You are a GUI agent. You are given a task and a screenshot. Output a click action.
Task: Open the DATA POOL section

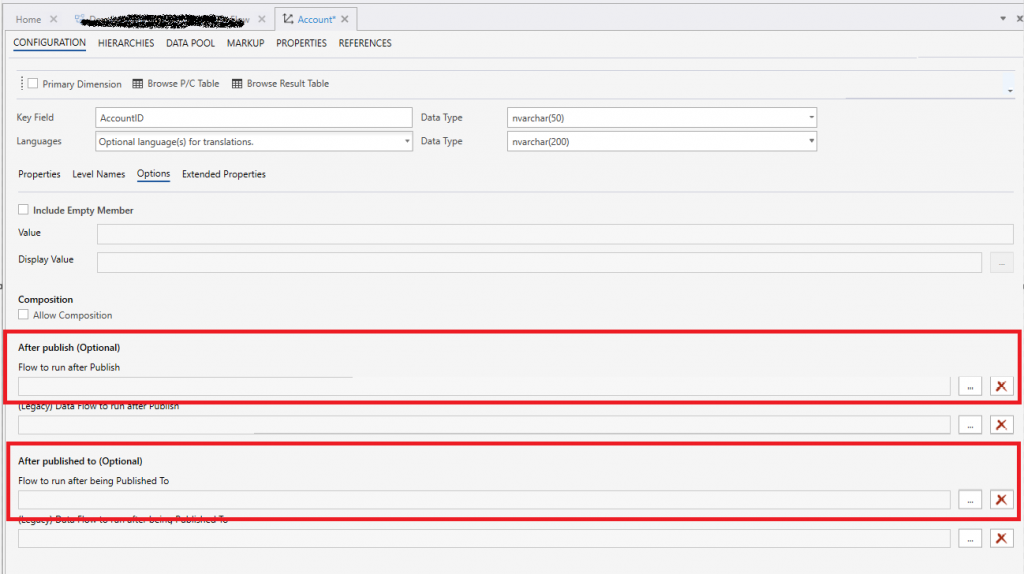tap(190, 43)
